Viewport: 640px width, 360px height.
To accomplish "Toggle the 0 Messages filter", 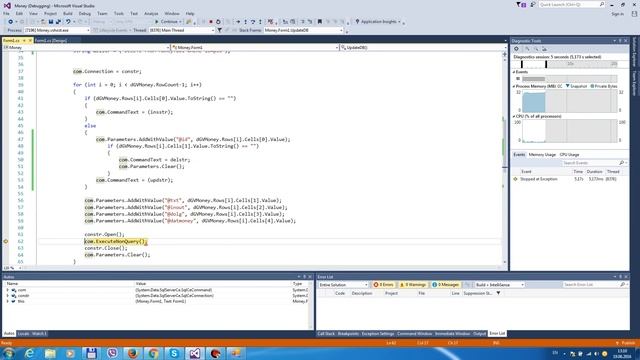I will [x=445, y=284].
